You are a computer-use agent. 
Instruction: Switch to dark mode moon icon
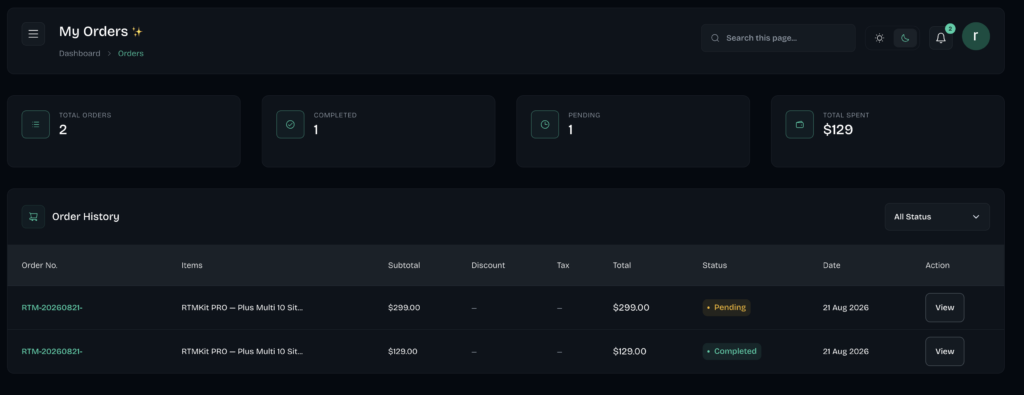pos(904,38)
